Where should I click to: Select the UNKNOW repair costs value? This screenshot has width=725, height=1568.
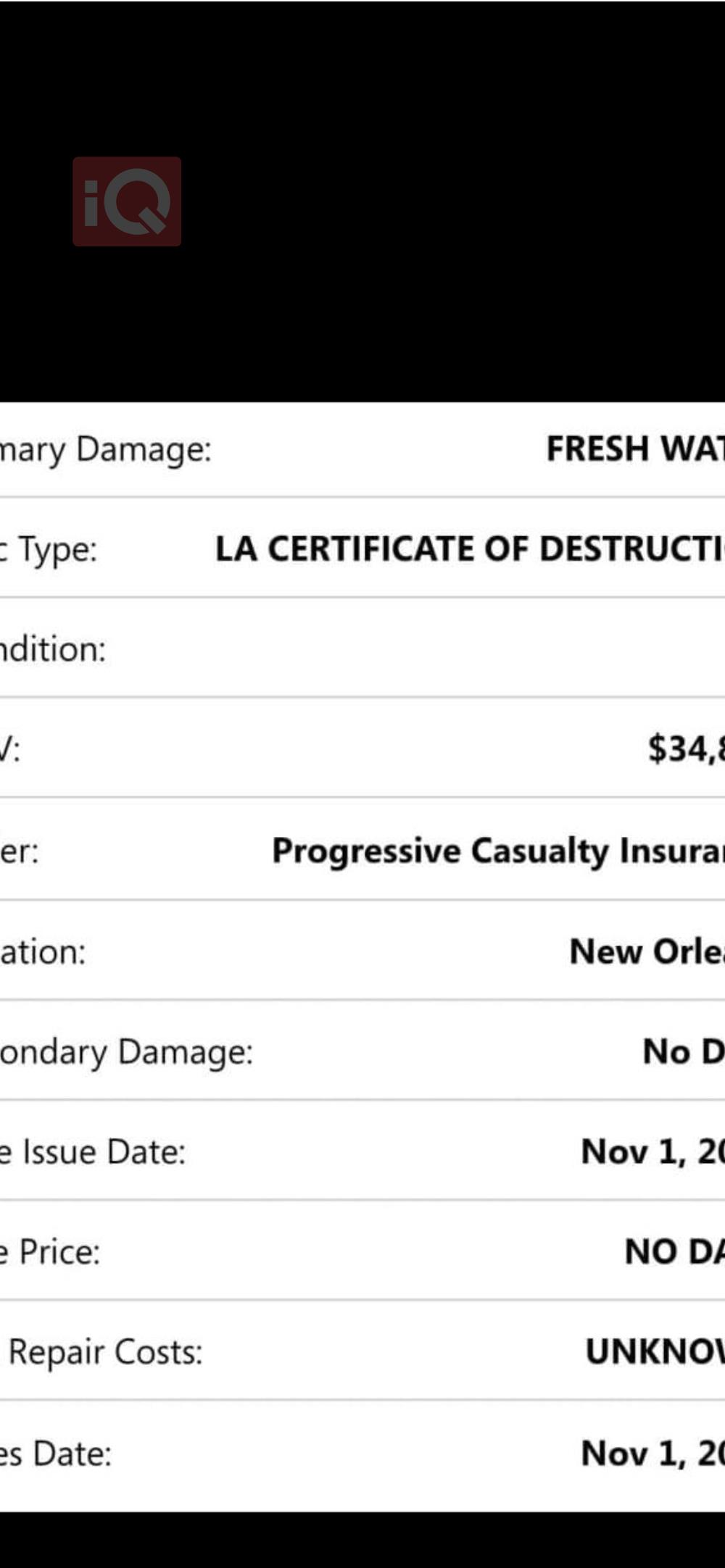tap(655, 1352)
